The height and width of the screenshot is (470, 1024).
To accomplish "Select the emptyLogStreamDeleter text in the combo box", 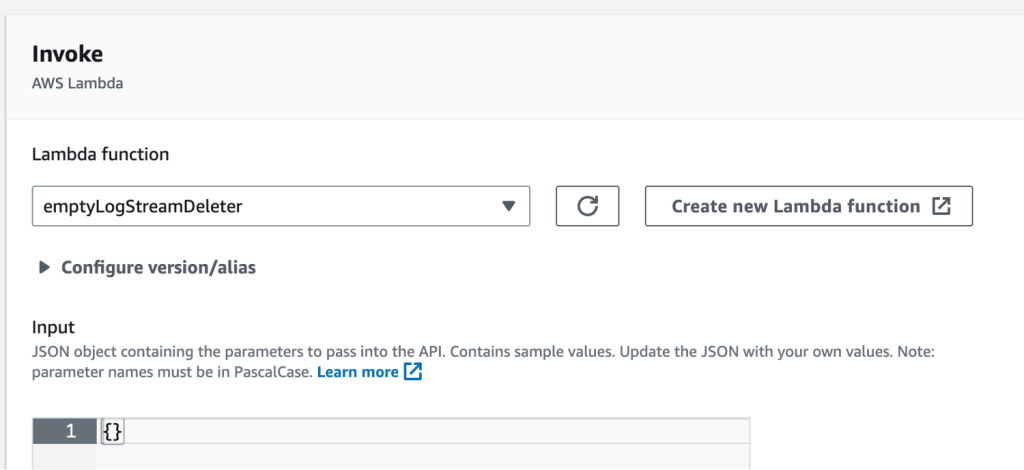I will pos(143,207).
